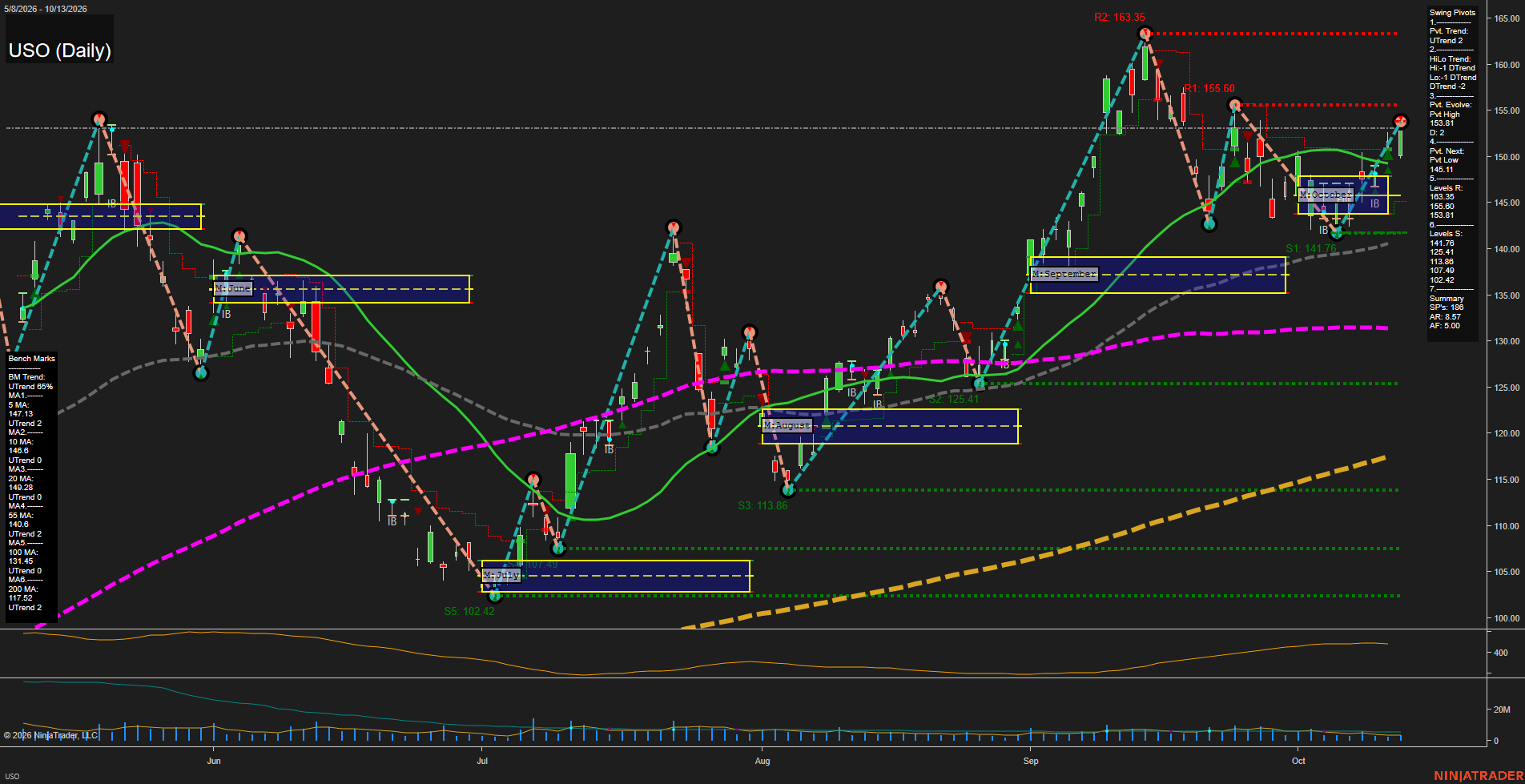Select the M:June monthly session label
Viewport: 1525px width, 784px height.
[232, 288]
